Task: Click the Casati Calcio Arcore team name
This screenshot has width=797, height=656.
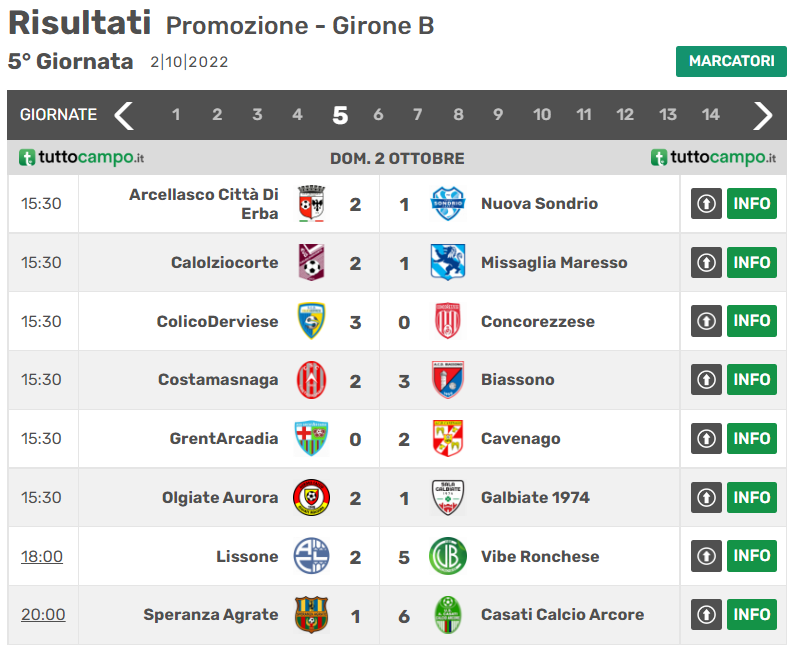Action: click(x=562, y=615)
